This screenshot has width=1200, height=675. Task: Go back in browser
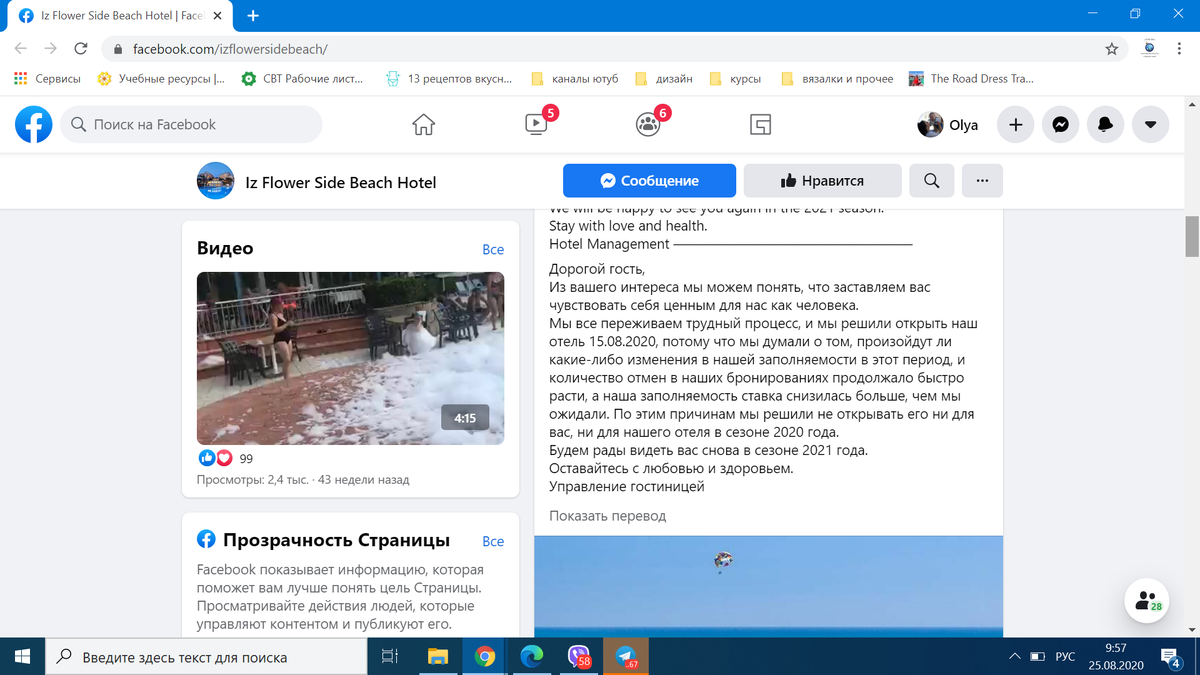(21, 48)
